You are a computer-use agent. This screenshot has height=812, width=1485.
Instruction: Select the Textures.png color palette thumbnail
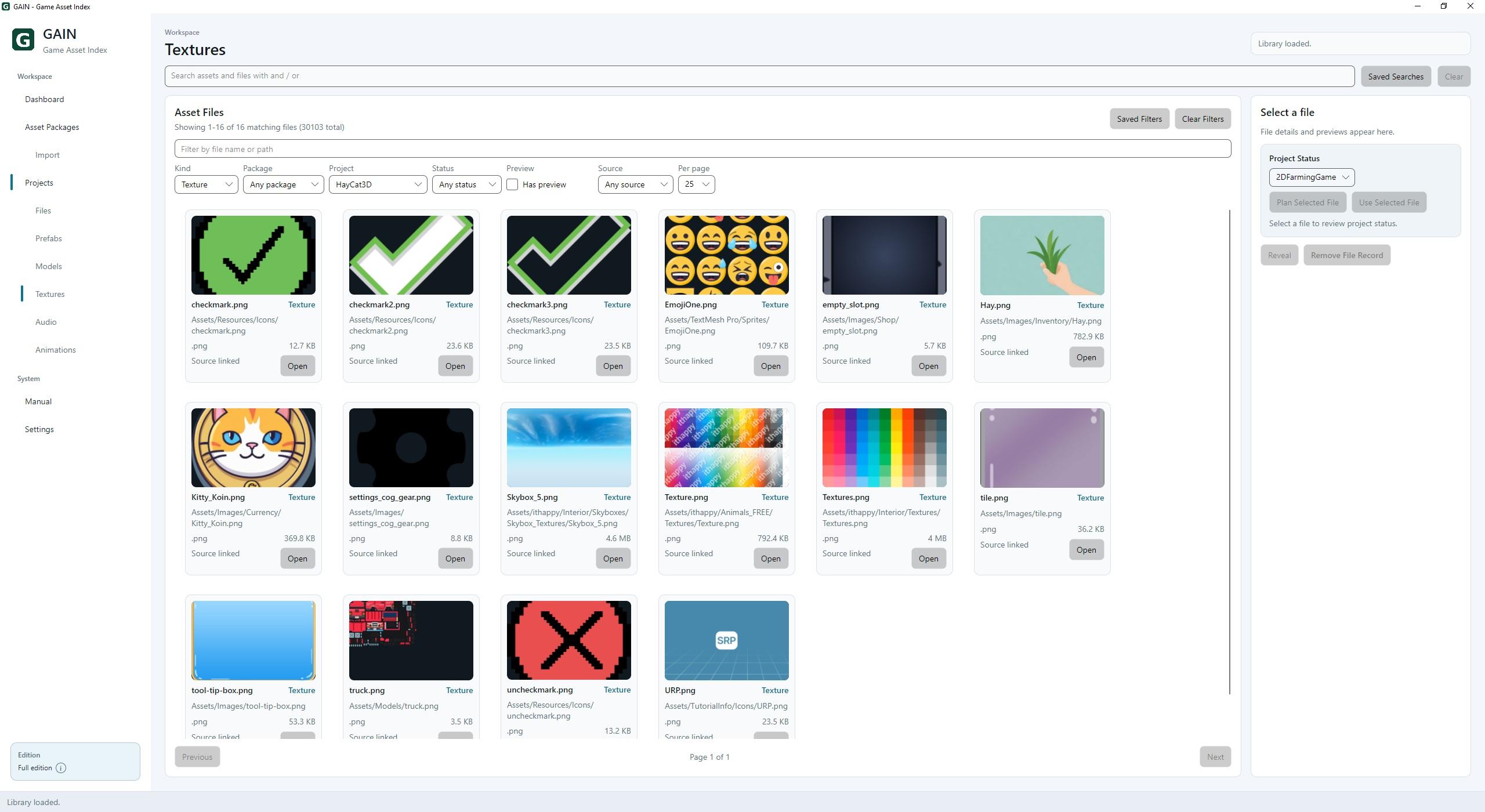point(885,448)
